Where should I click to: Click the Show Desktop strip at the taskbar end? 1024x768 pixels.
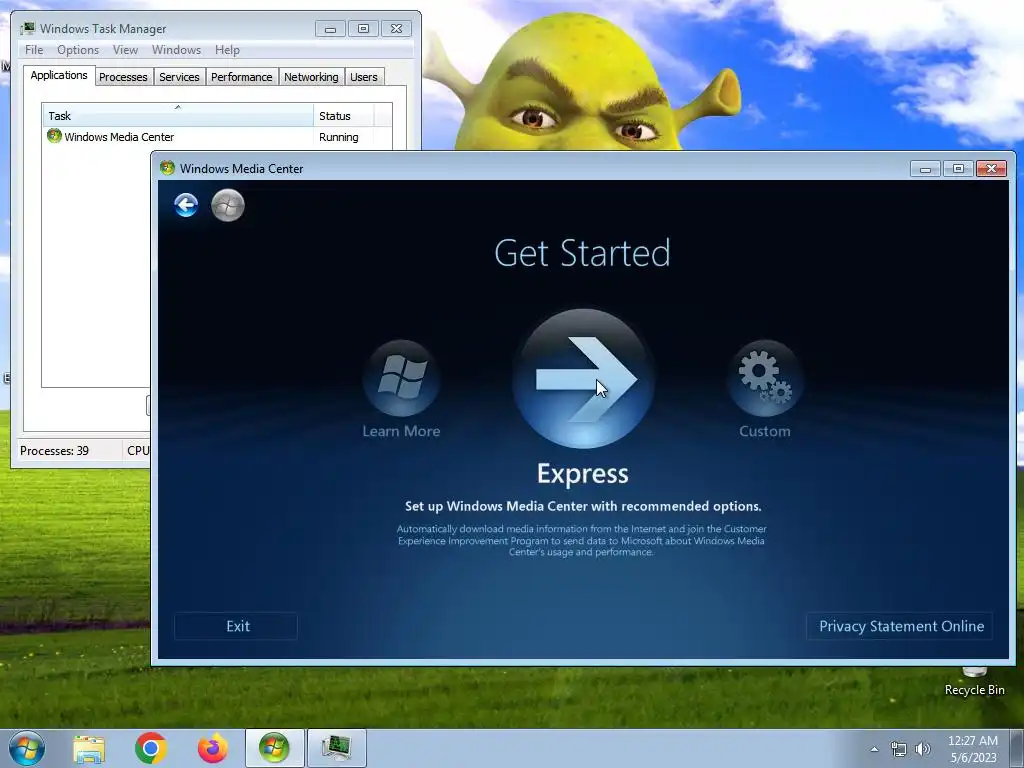click(x=1017, y=749)
